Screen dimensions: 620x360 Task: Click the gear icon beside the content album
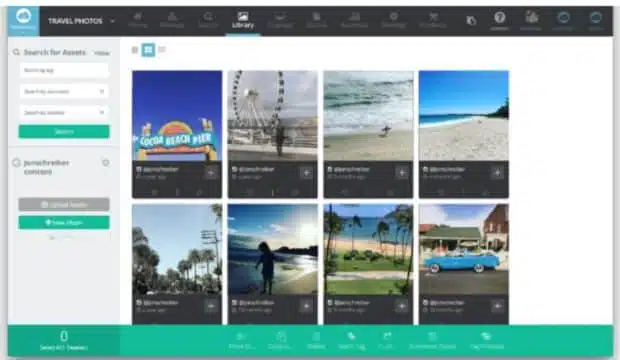(106, 163)
